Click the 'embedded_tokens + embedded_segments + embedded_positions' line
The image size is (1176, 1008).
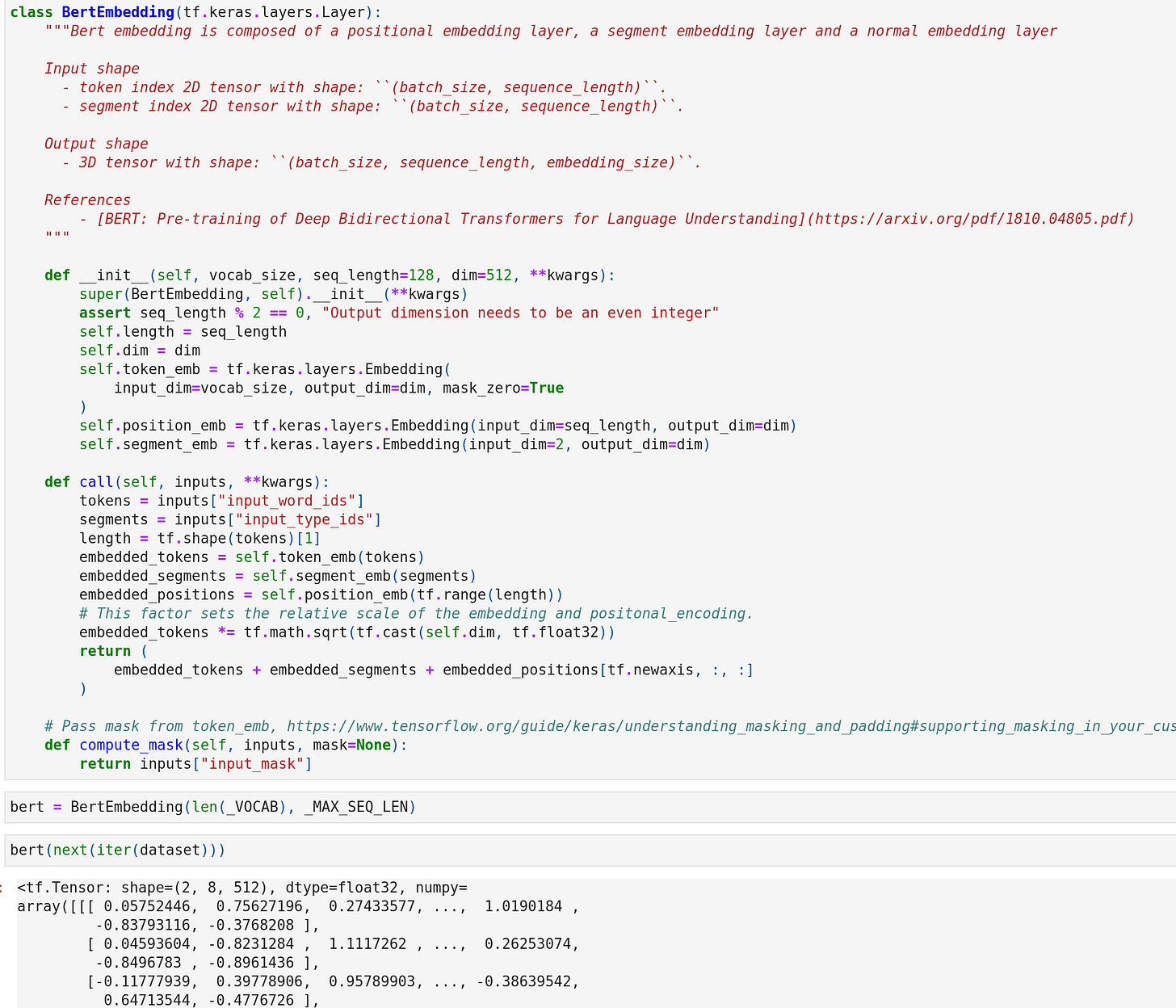[x=434, y=670]
